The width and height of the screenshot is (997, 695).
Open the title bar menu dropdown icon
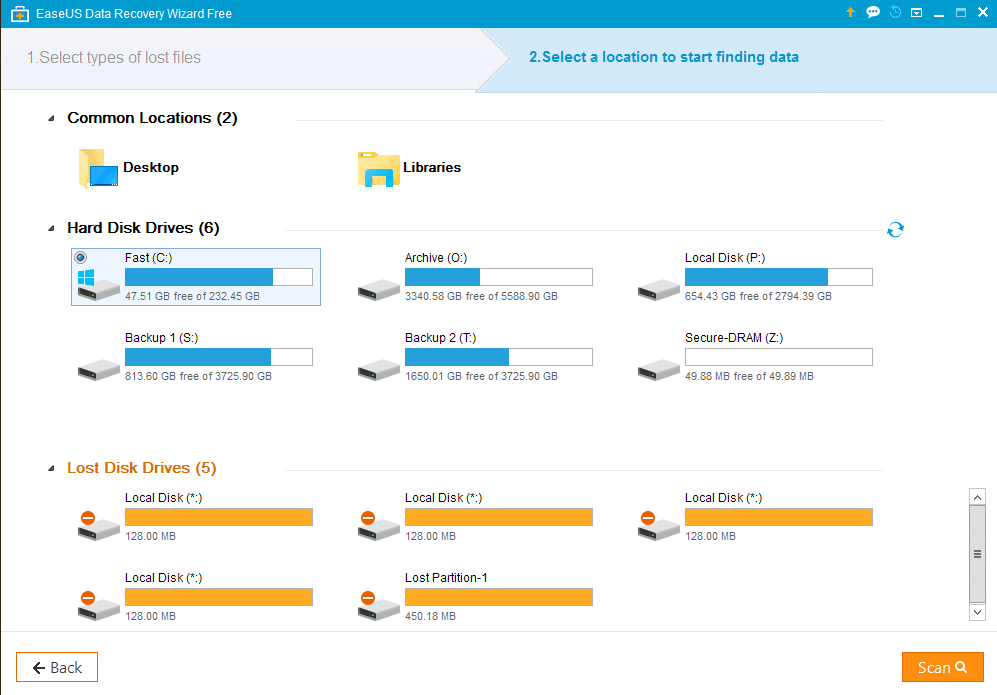click(916, 13)
